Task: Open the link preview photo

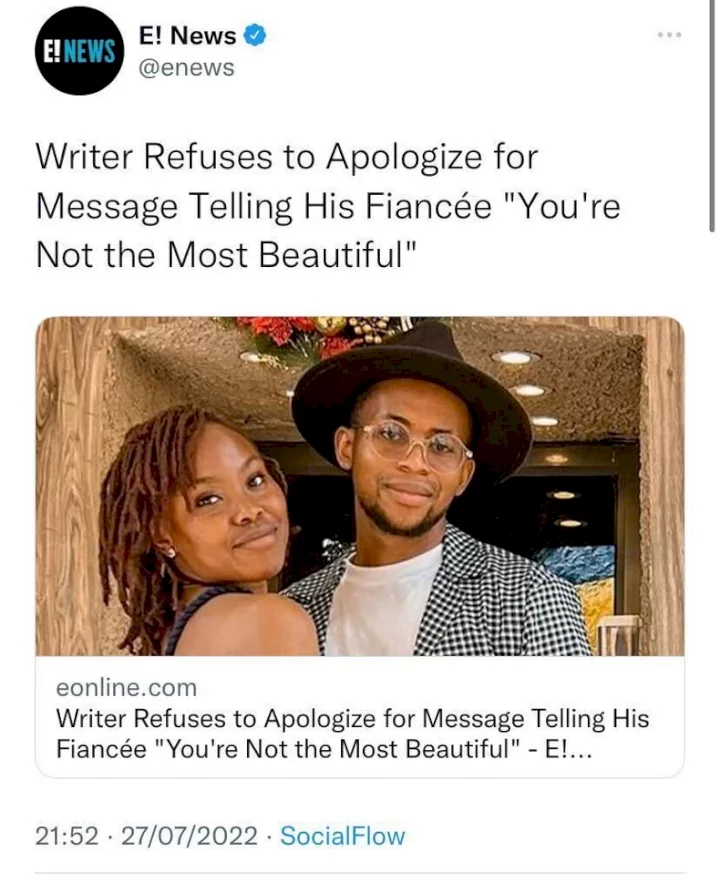Action: pyautogui.click(x=360, y=486)
